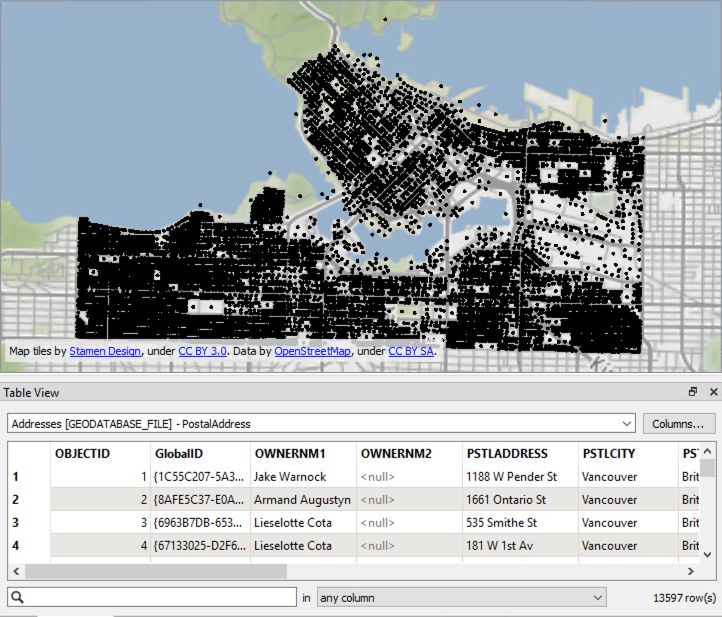Click the GlobalID cell starting {67133025
The height and width of the screenshot is (617, 722).
(x=200, y=546)
